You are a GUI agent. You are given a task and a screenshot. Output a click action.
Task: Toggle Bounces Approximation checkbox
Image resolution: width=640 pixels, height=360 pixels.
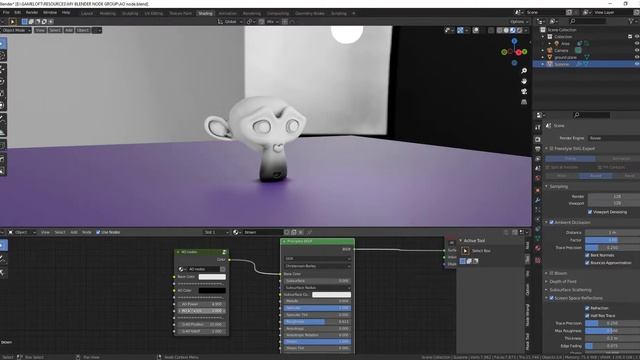pyautogui.click(x=587, y=263)
